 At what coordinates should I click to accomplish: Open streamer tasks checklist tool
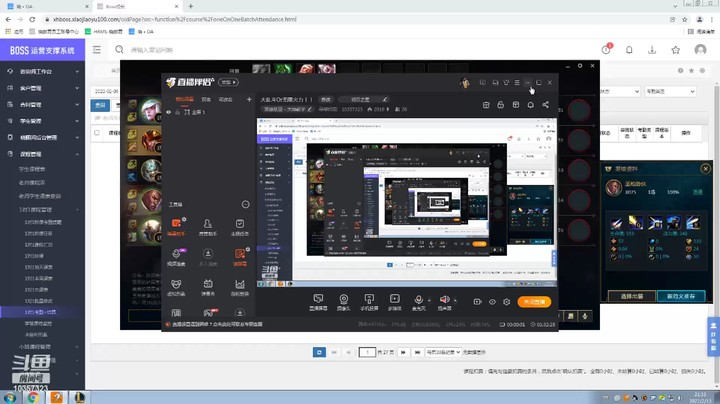click(x=240, y=227)
